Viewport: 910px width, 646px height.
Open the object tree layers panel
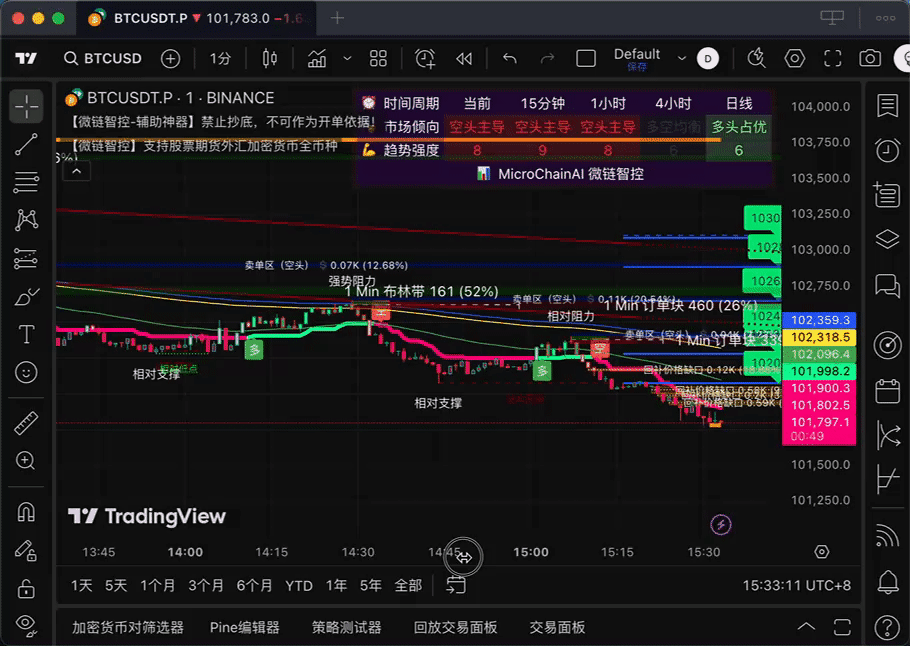[887, 239]
